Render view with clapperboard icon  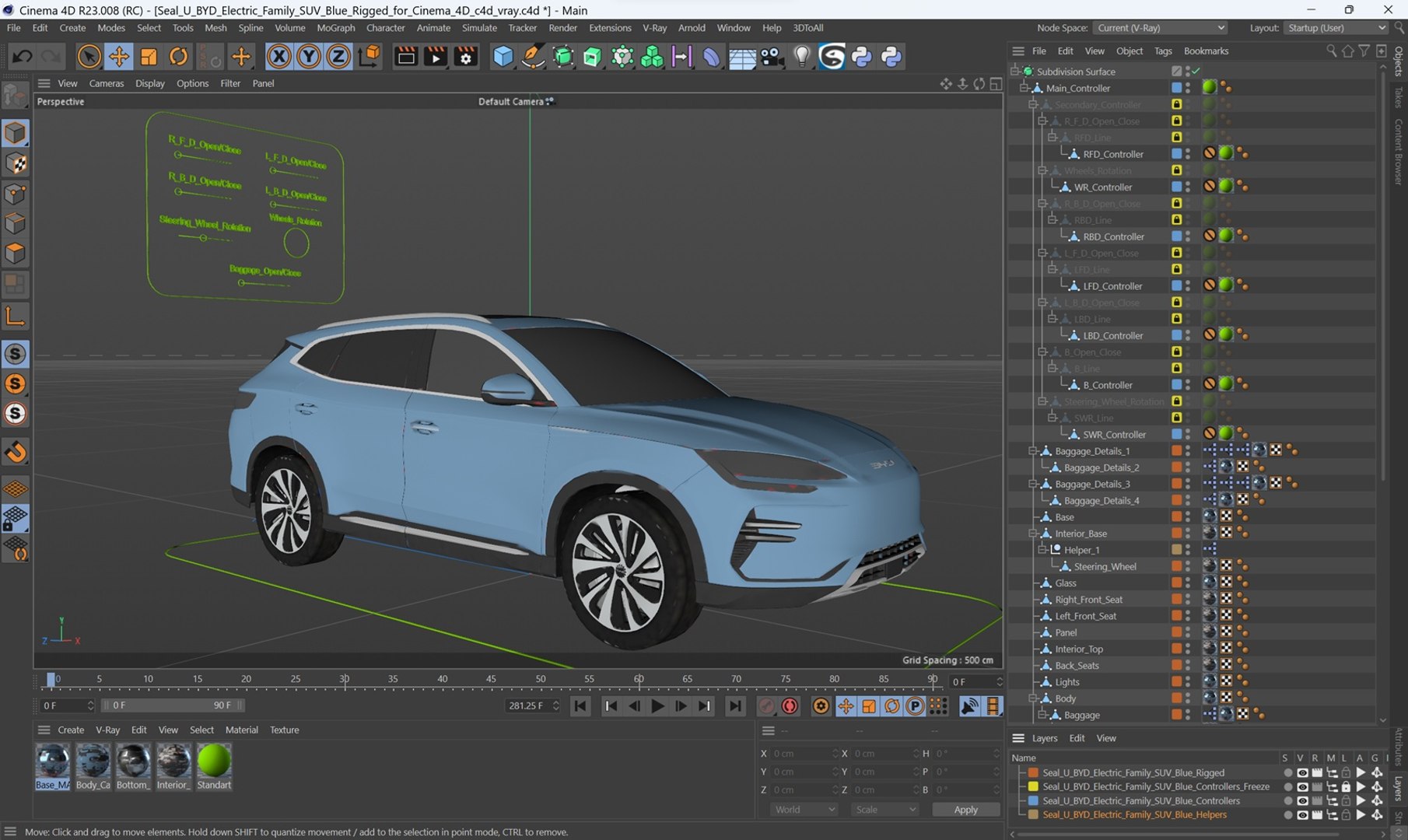[x=405, y=56]
